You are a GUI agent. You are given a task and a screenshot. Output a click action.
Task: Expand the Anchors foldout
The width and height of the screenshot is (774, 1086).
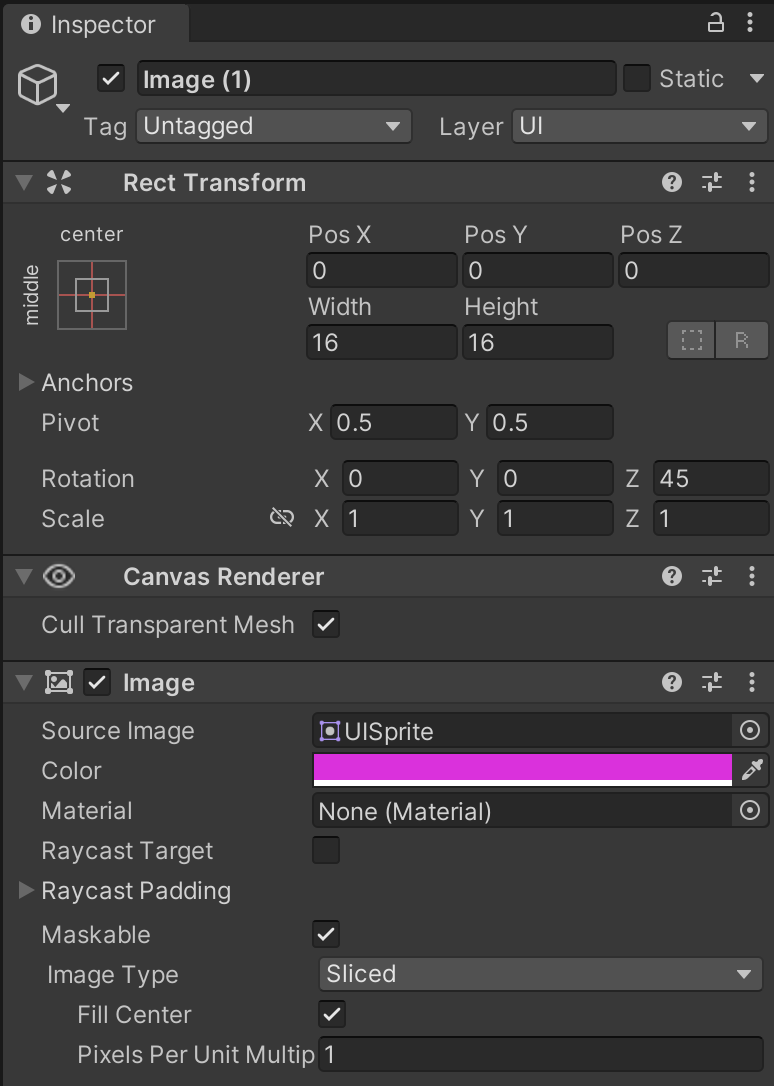(x=27, y=383)
